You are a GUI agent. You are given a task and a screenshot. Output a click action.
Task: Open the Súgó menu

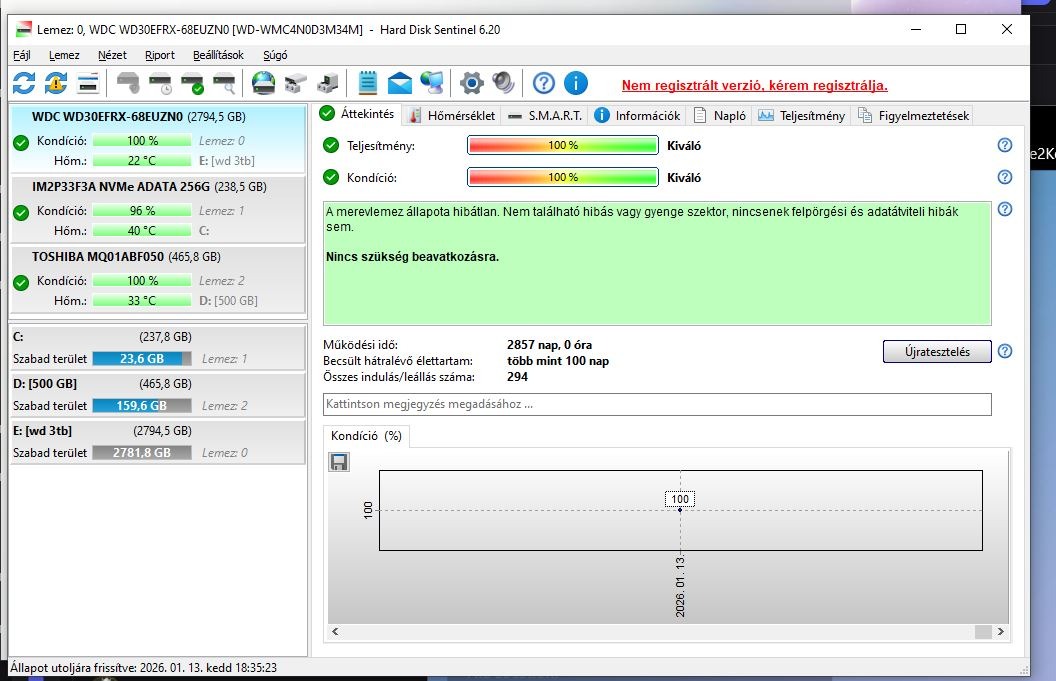point(275,55)
